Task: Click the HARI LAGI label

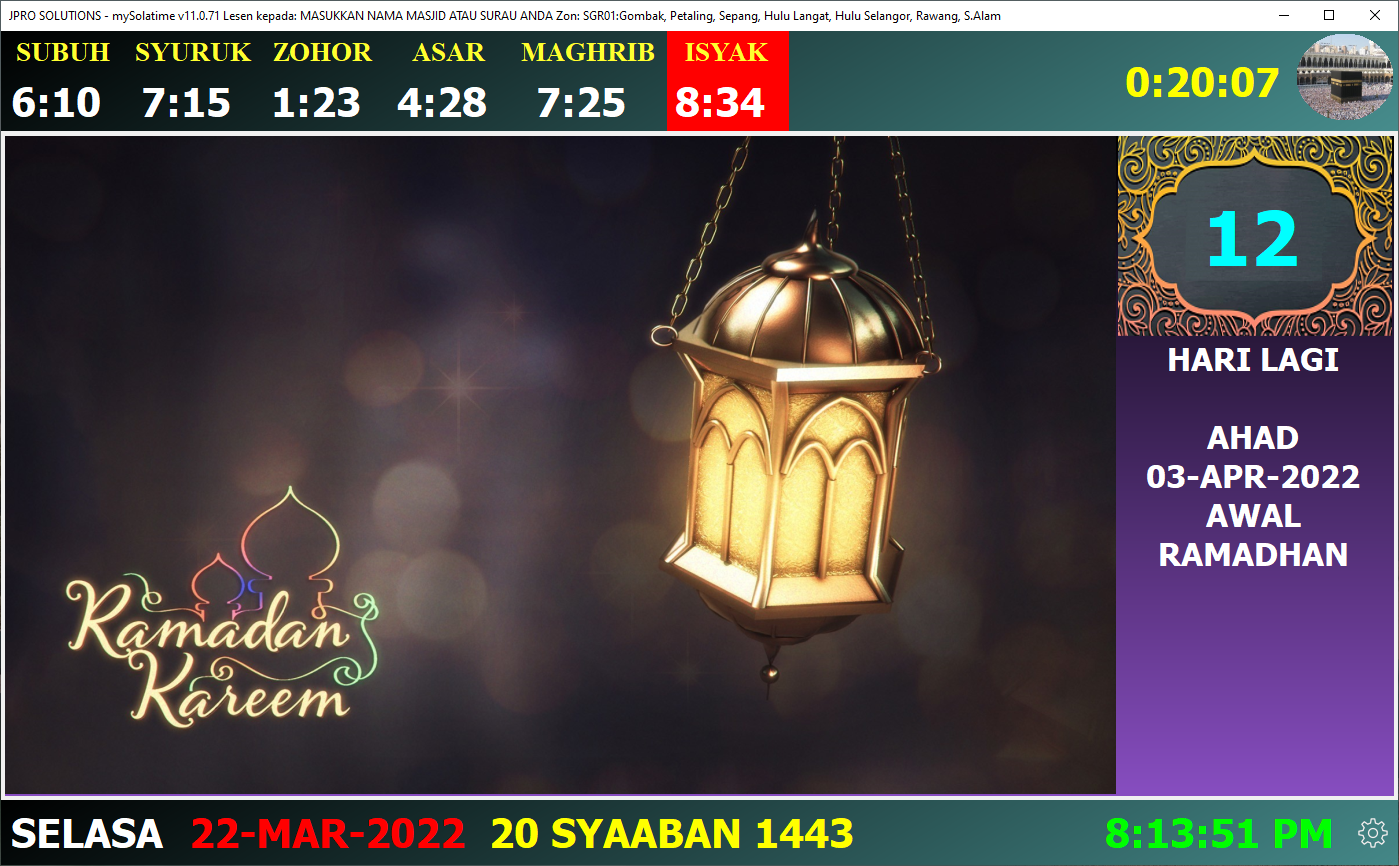Action: [x=1253, y=360]
